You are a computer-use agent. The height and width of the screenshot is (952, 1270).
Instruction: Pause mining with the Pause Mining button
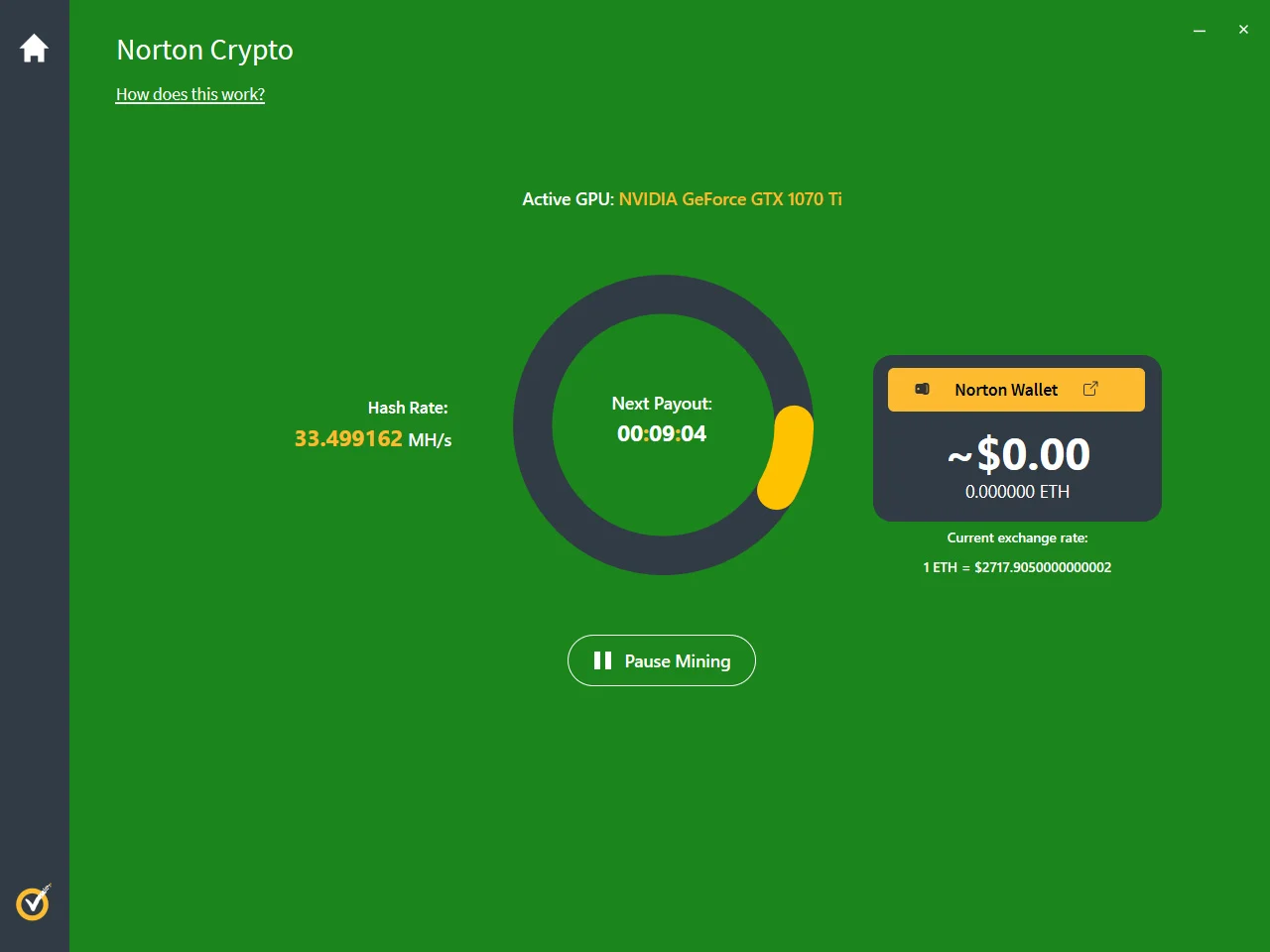pyautogui.click(x=662, y=660)
